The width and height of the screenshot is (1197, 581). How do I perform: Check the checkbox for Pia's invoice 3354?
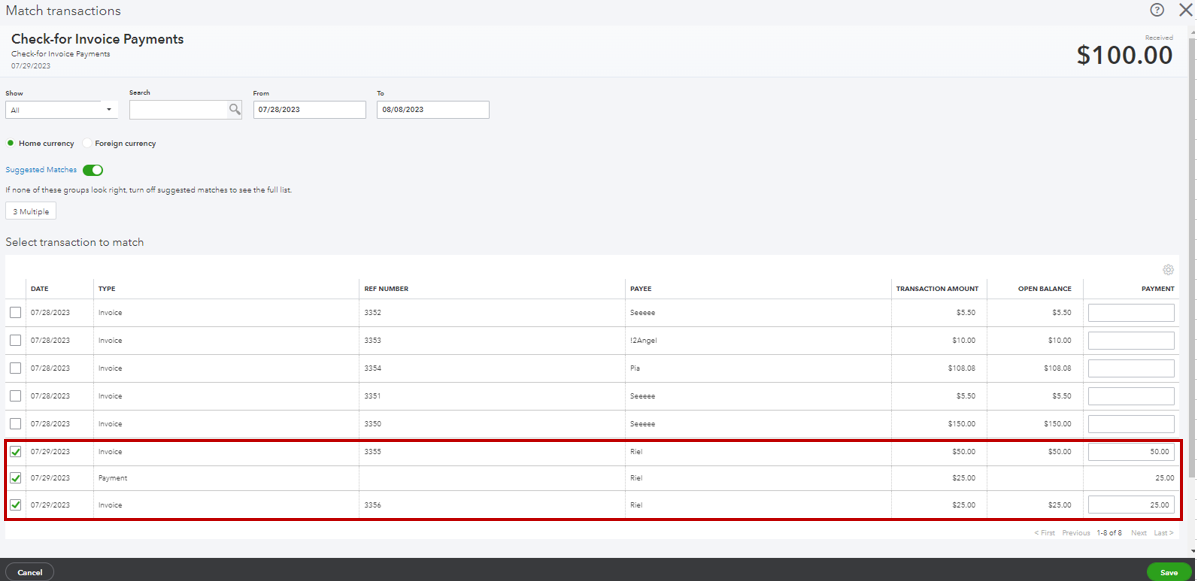pyautogui.click(x=16, y=367)
